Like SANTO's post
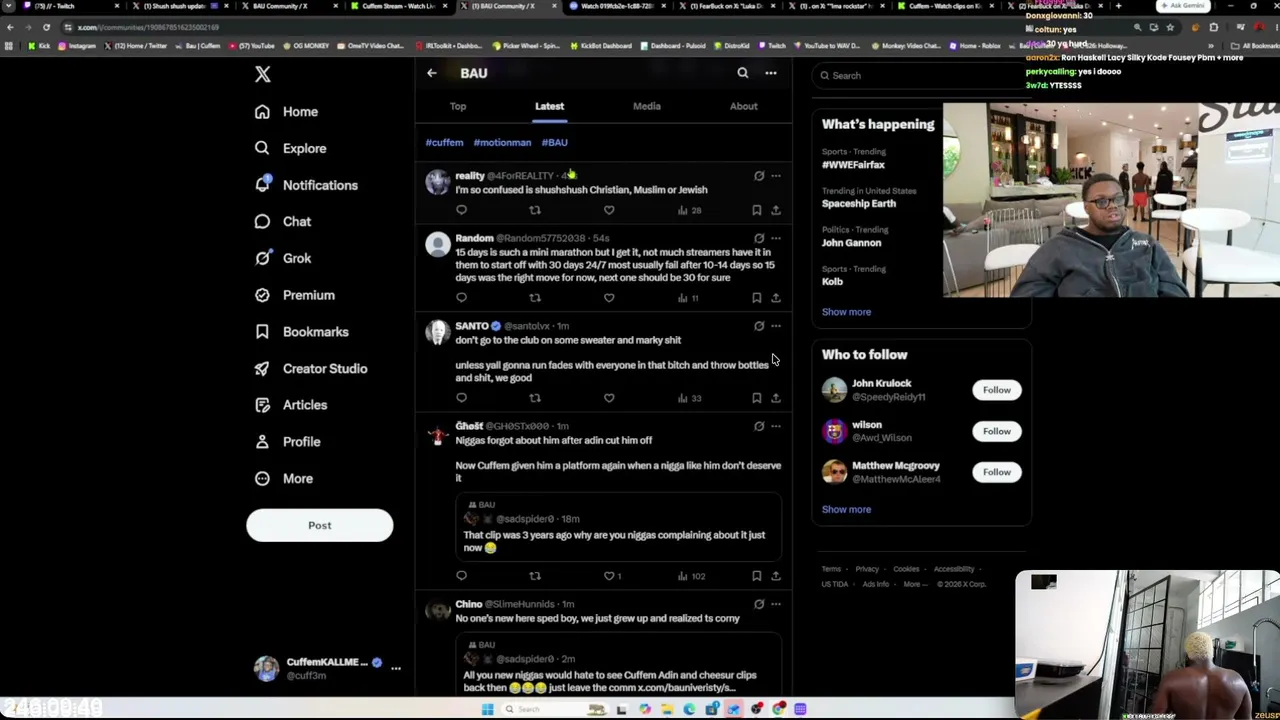1280x720 pixels. tap(609, 398)
